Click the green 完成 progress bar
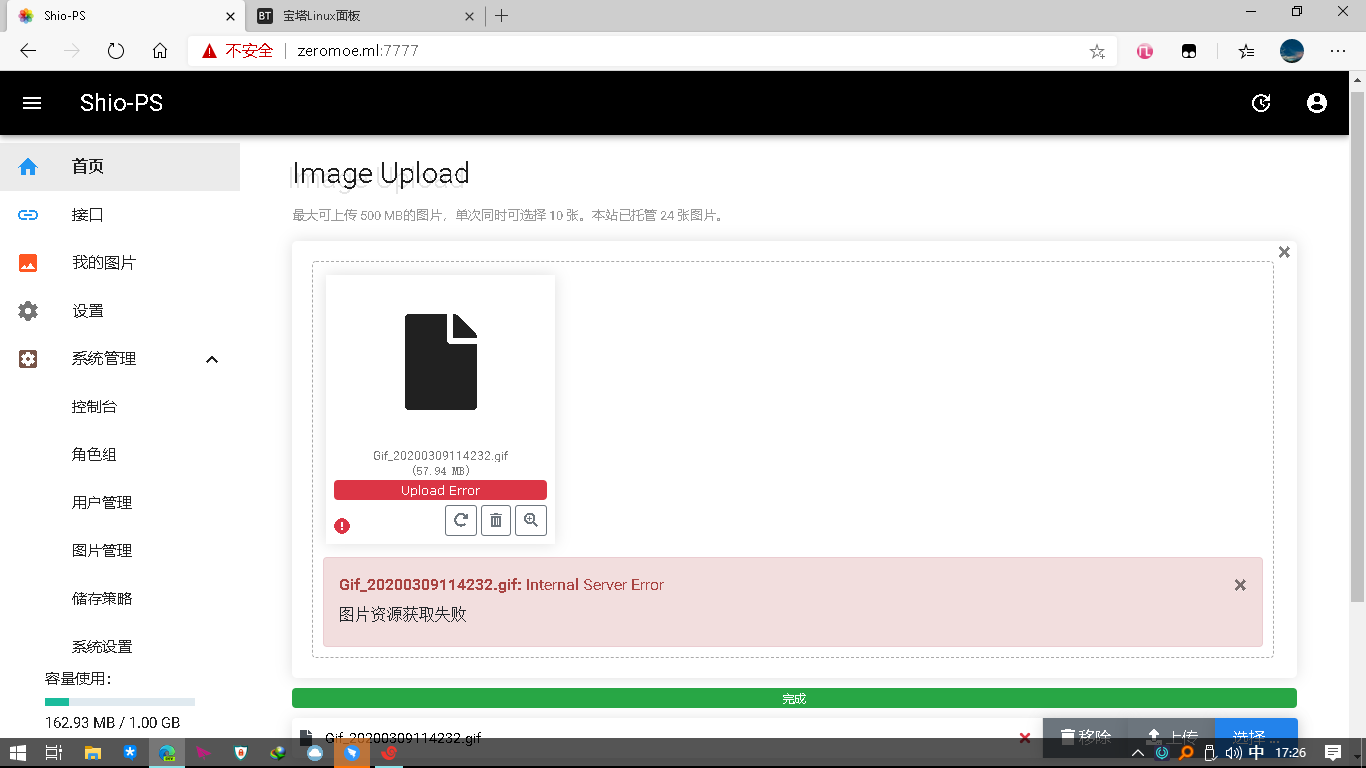The width and height of the screenshot is (1366, 768). (x=794, y=698)
